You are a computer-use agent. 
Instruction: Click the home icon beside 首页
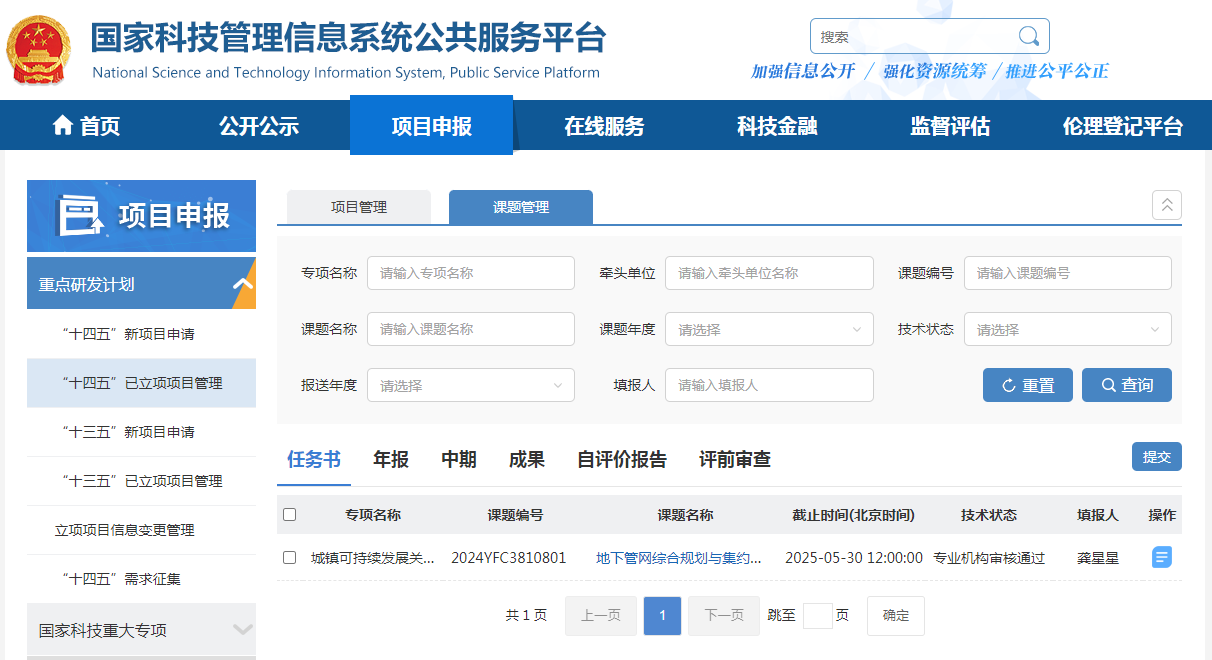click(63, 126)
